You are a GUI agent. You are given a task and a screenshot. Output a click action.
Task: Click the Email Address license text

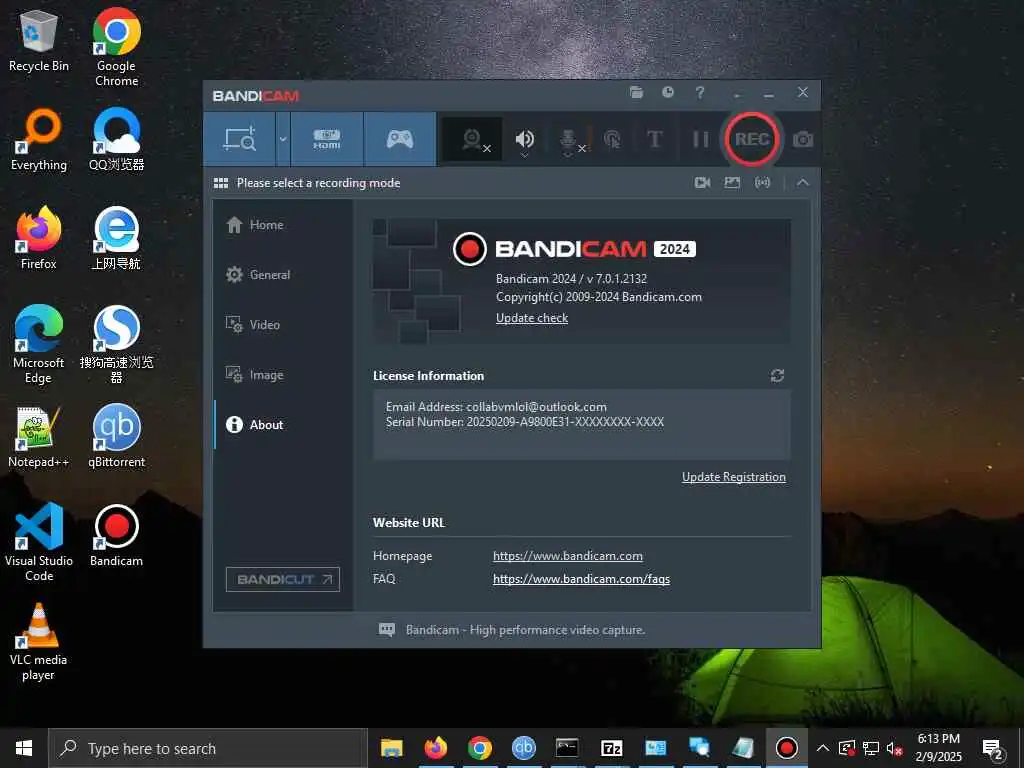point(496,407)
